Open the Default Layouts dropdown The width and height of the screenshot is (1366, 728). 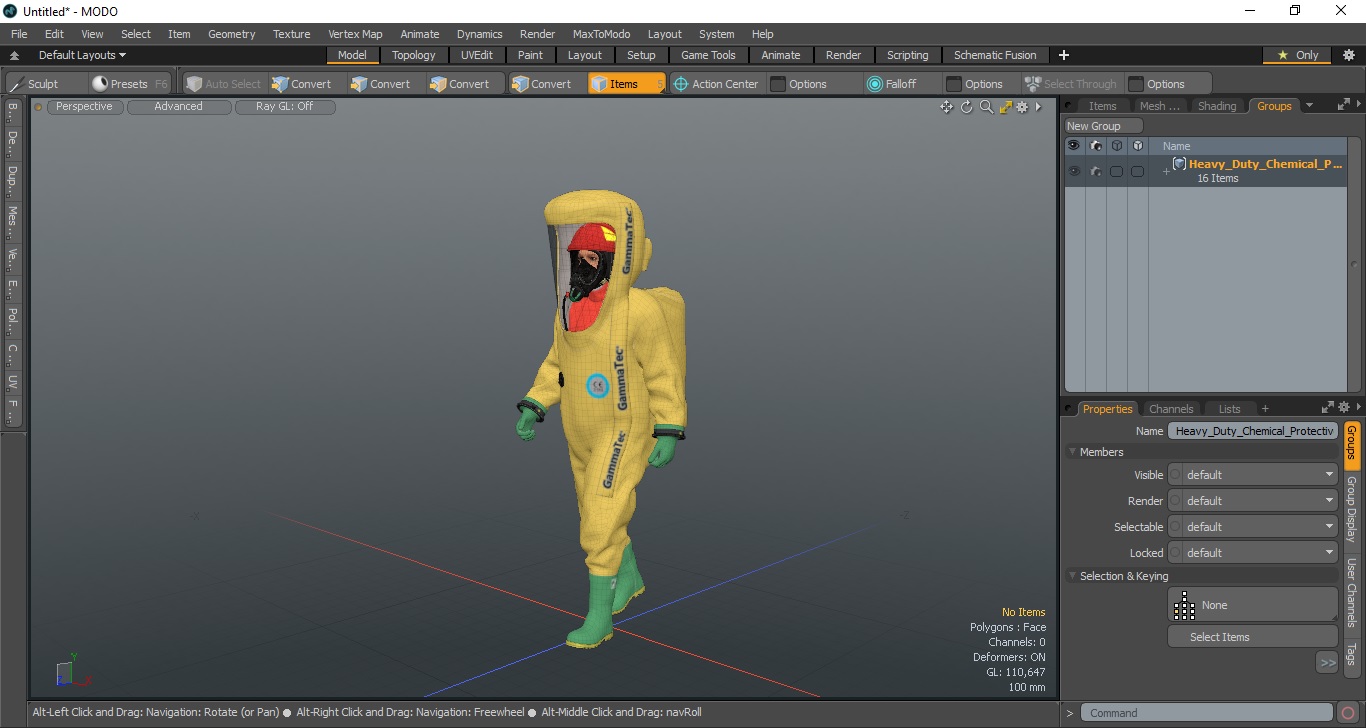tap(82, 55)
